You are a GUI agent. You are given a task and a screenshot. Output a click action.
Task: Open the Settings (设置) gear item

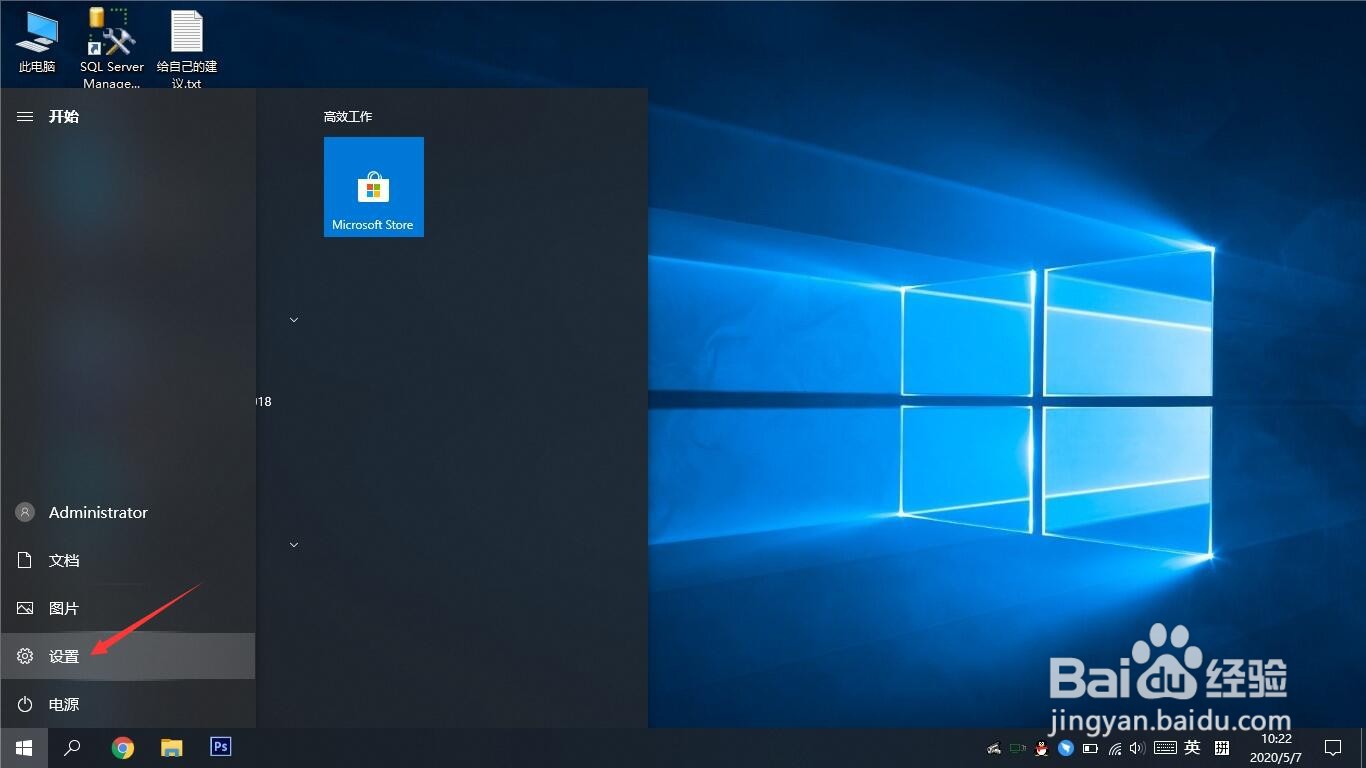128,656
